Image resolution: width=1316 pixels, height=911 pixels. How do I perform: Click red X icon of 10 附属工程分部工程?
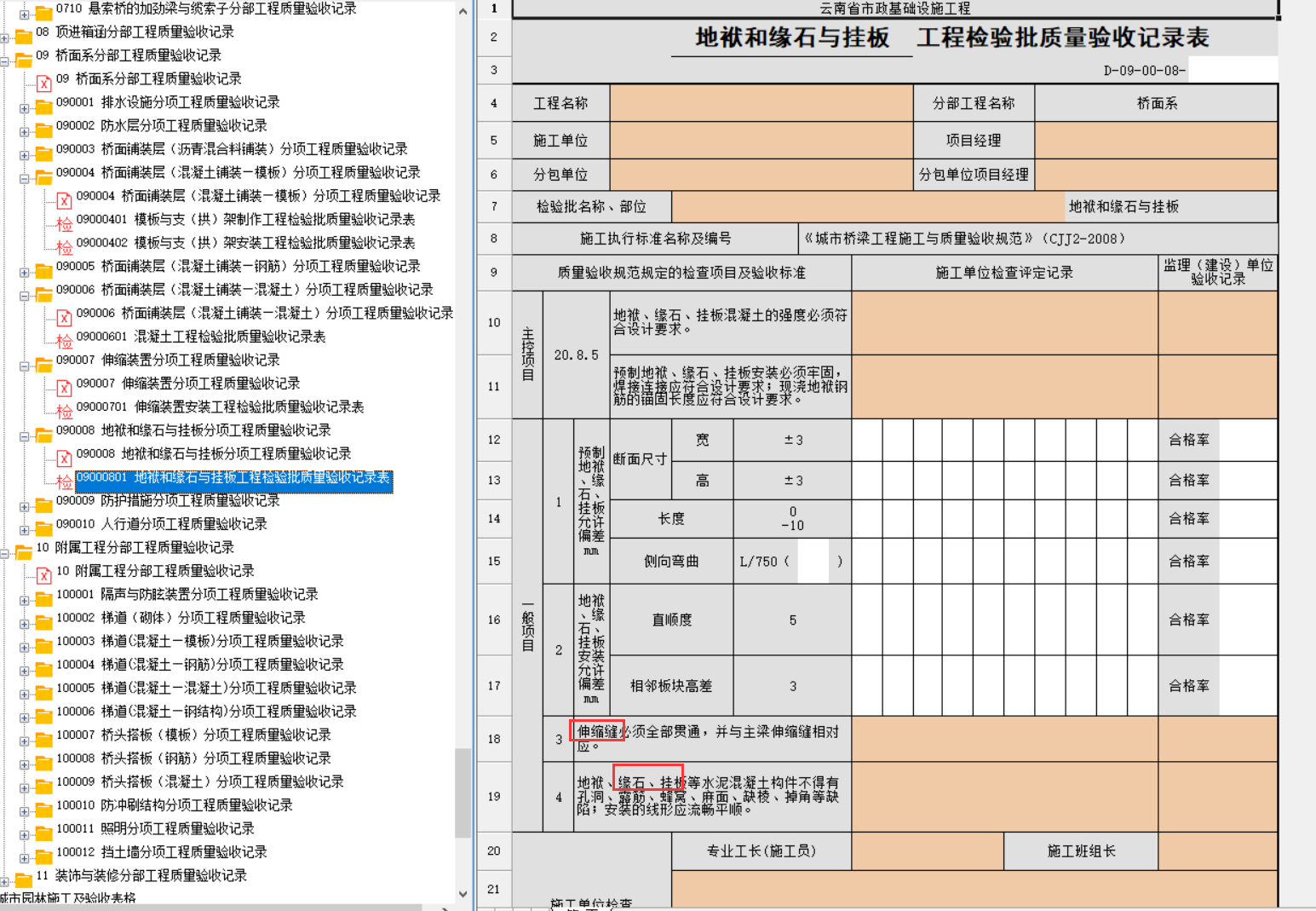coord(44,575)
